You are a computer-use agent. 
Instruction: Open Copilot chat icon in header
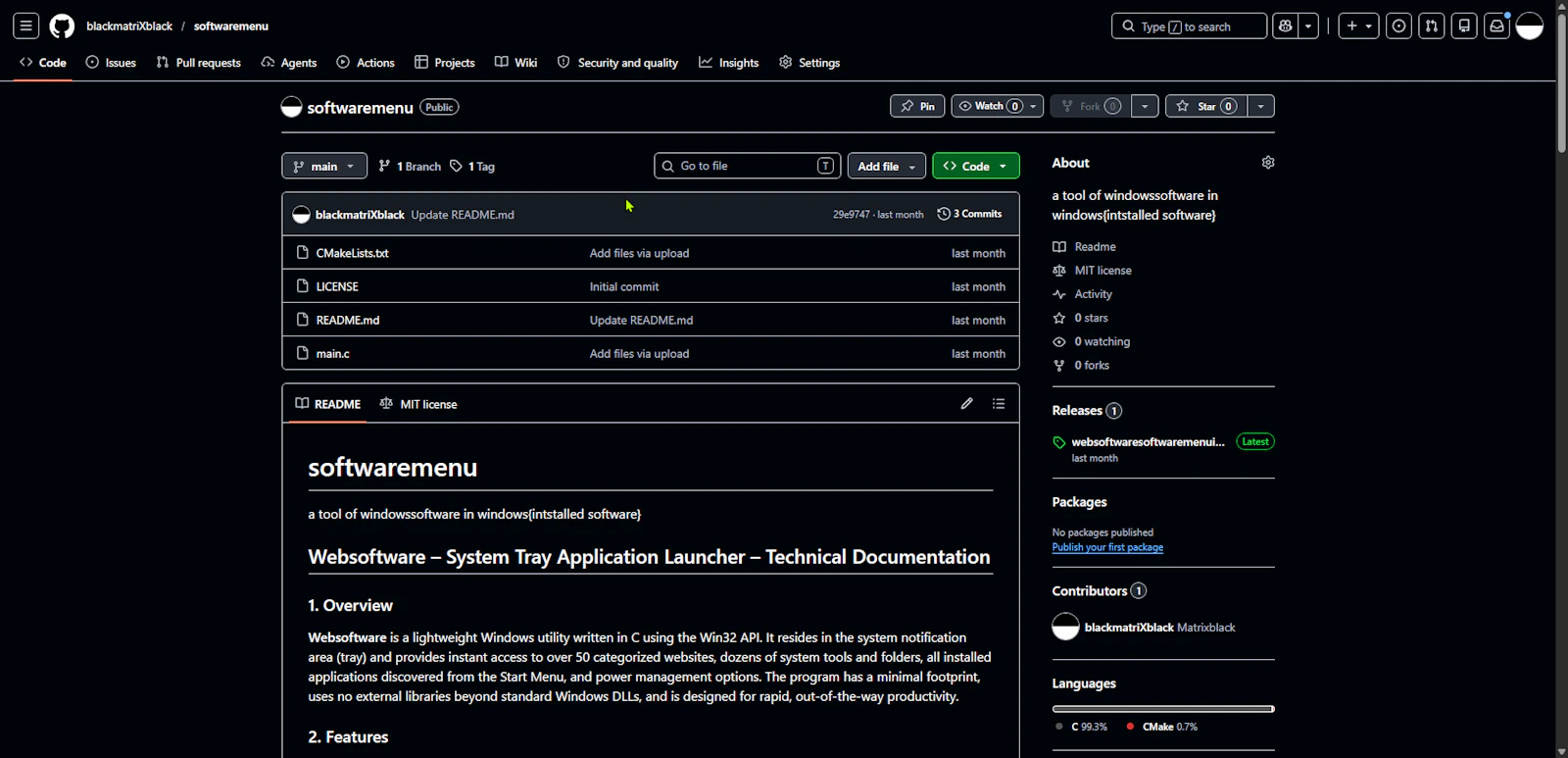[1286, 26]
